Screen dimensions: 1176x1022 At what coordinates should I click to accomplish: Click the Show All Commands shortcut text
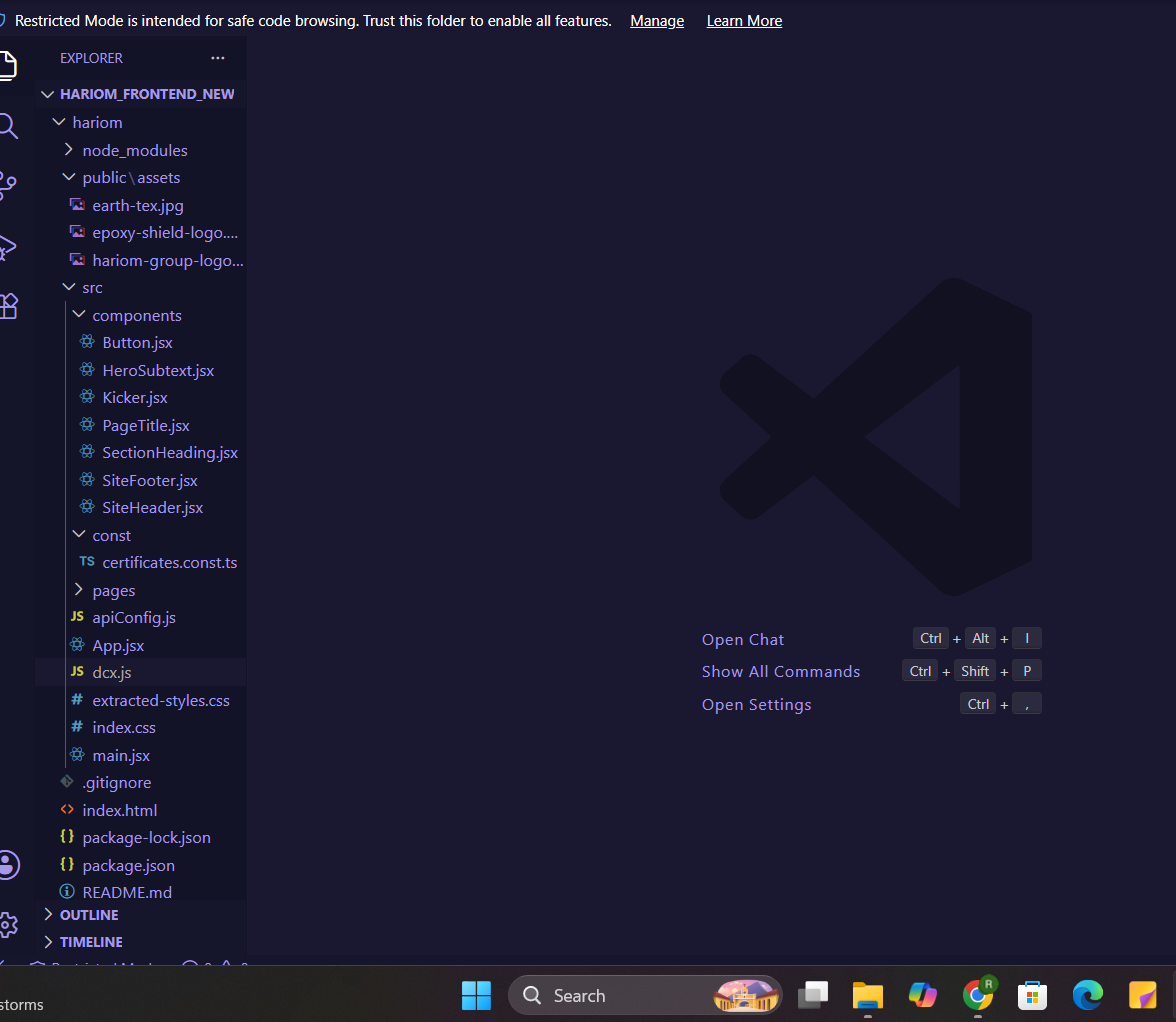pyautogui.click(x=781, y=672)
